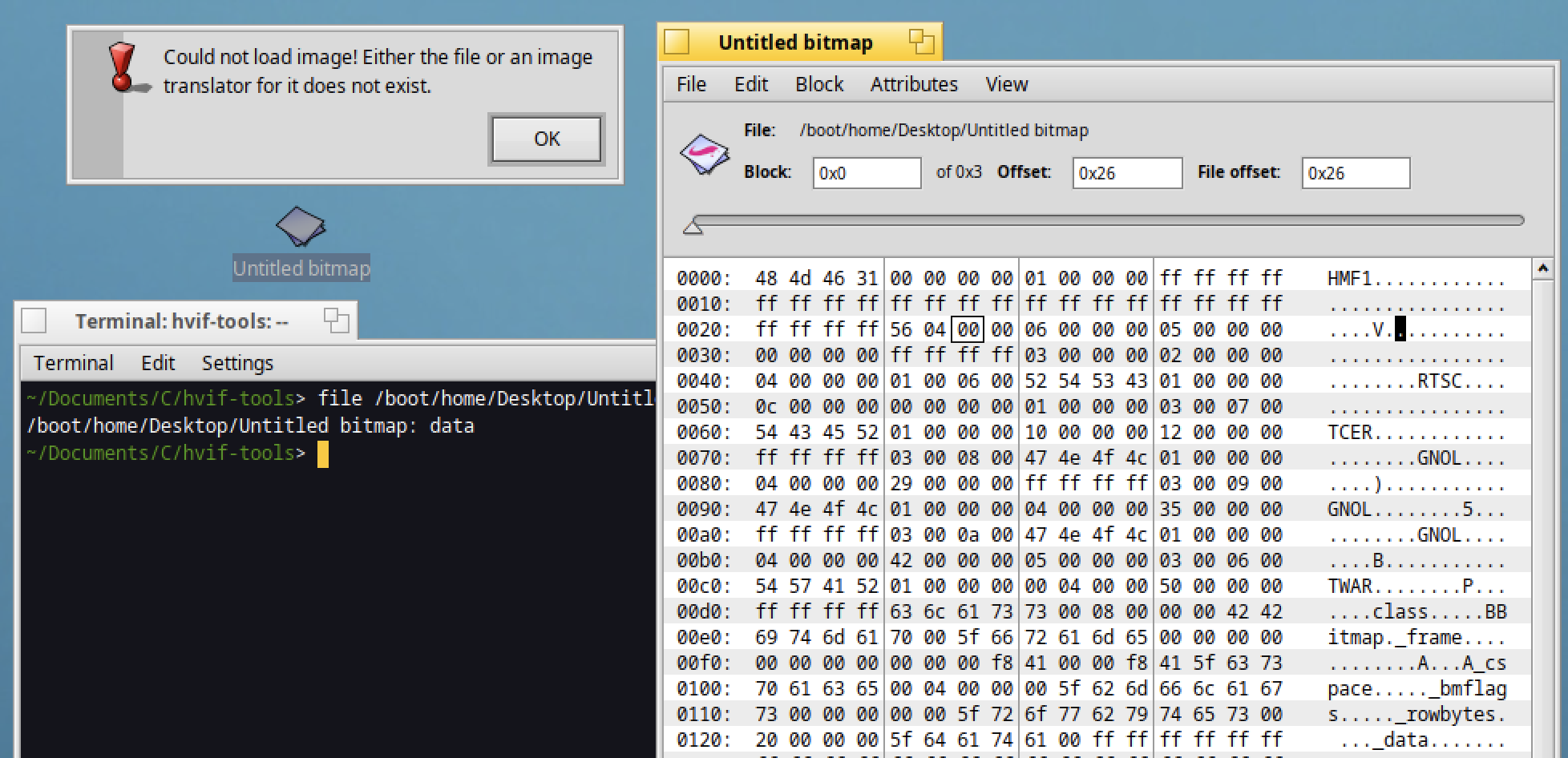Click the Block number input field
Viewport: 1568px width, 758px height.
867,173
